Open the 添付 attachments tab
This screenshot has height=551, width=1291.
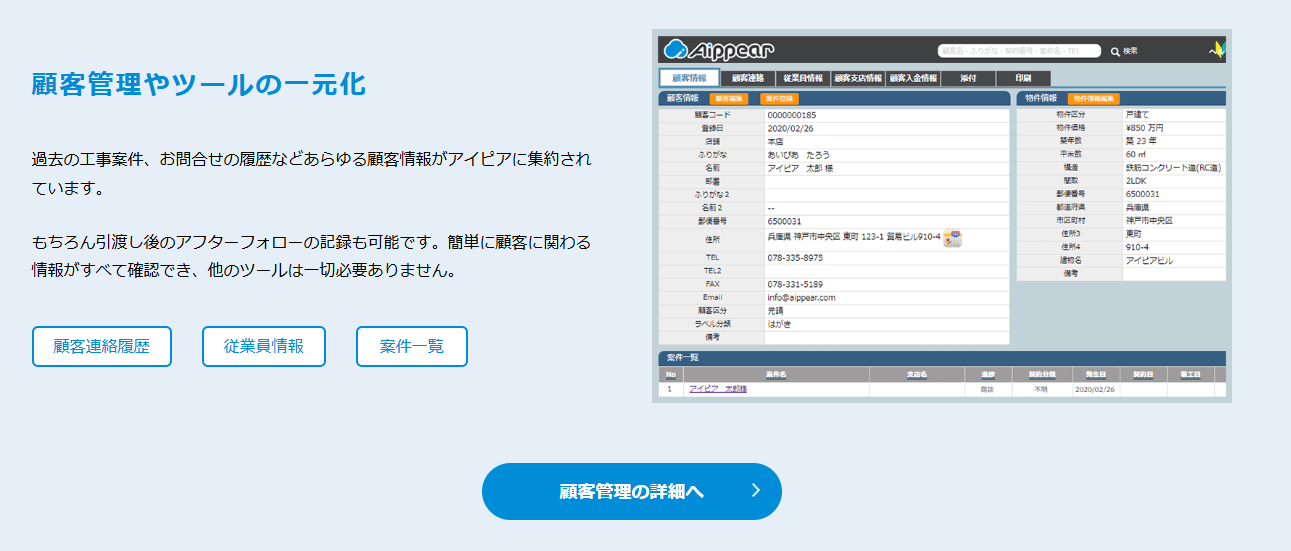967,78
